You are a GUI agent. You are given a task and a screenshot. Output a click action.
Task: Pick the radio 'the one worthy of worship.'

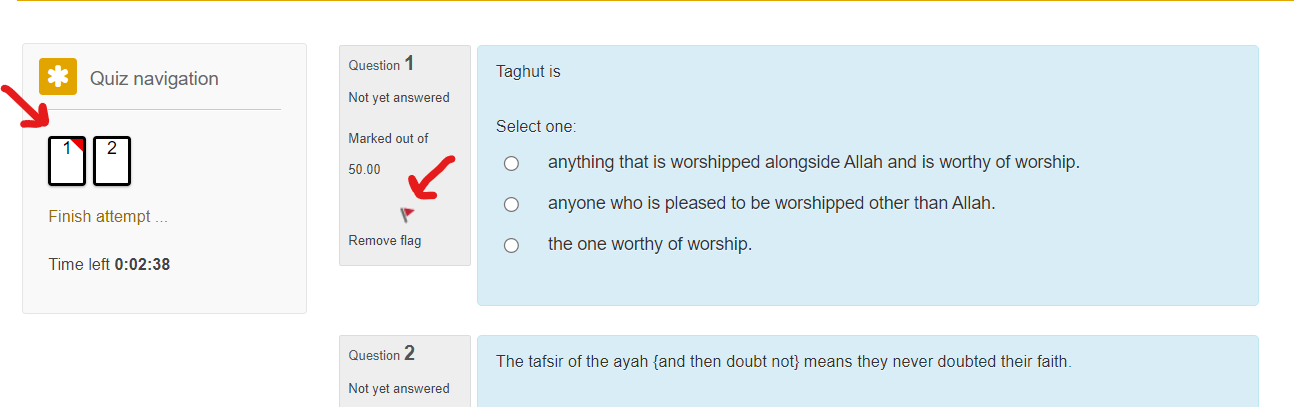click(x=512, y=245)
